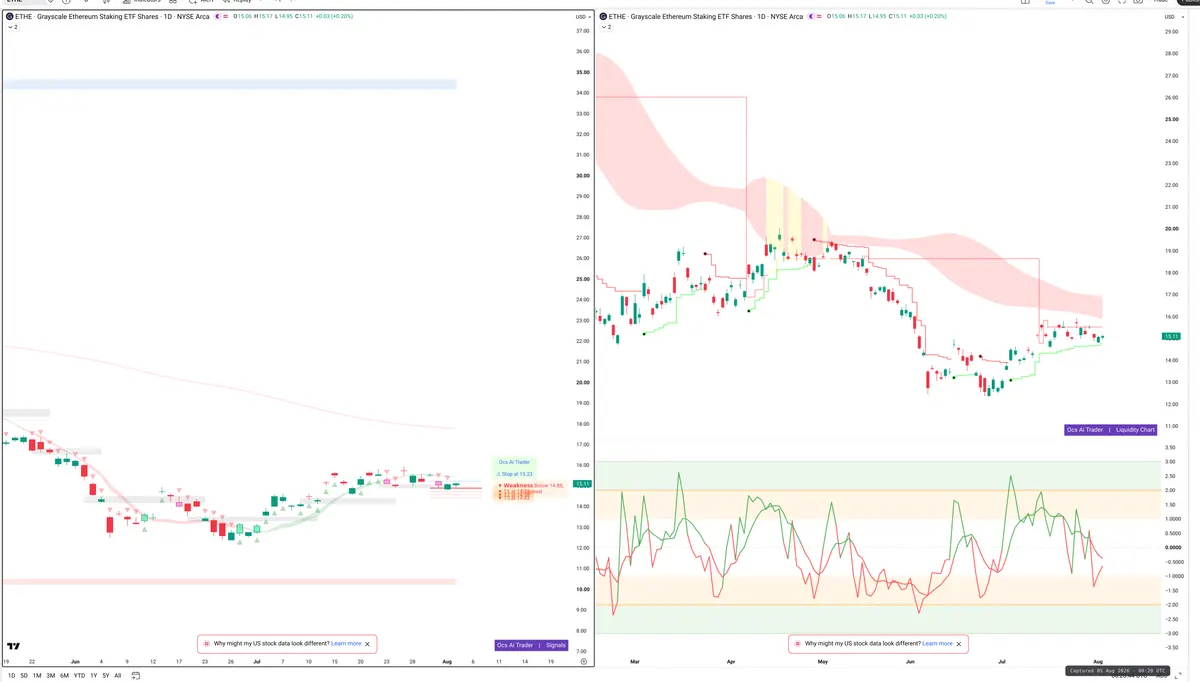This screenshot has height=682, width=1200.
Task: Click the small green Ocs Ai Trader tag
Action: coord(514,462)
